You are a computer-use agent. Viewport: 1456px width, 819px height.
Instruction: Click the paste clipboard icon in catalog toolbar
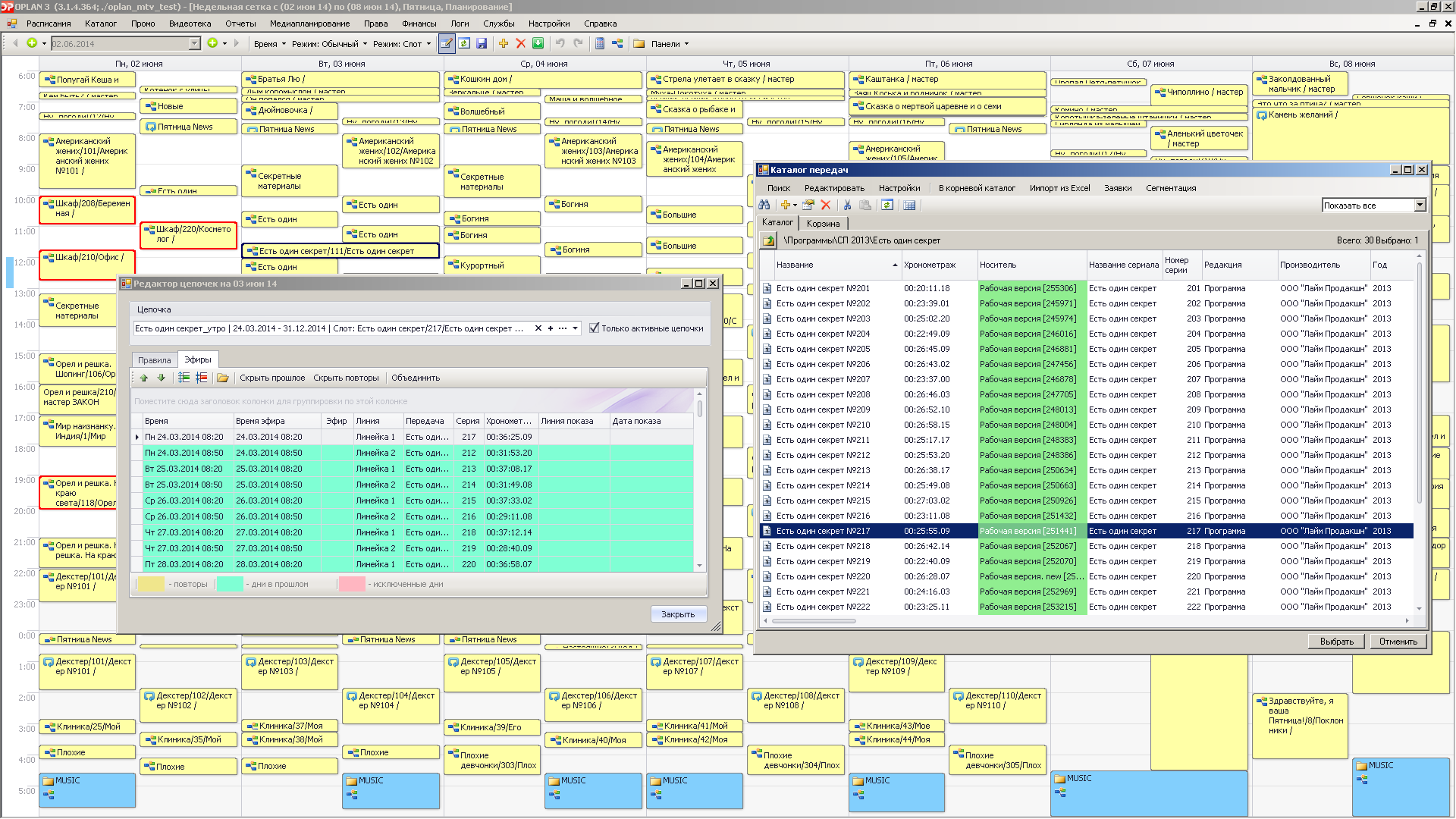pyautogui.click(x=865, y=205)
